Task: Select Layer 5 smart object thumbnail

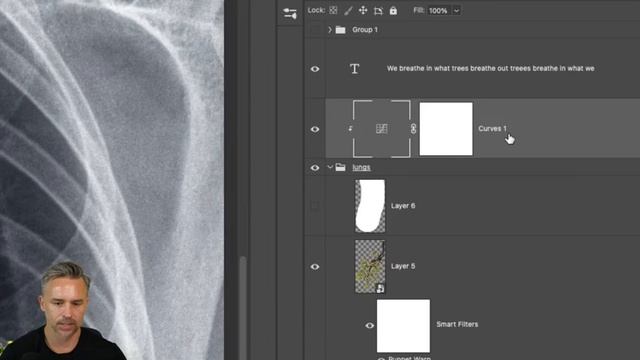Action: pyautogui.click(x=370, y=267)
